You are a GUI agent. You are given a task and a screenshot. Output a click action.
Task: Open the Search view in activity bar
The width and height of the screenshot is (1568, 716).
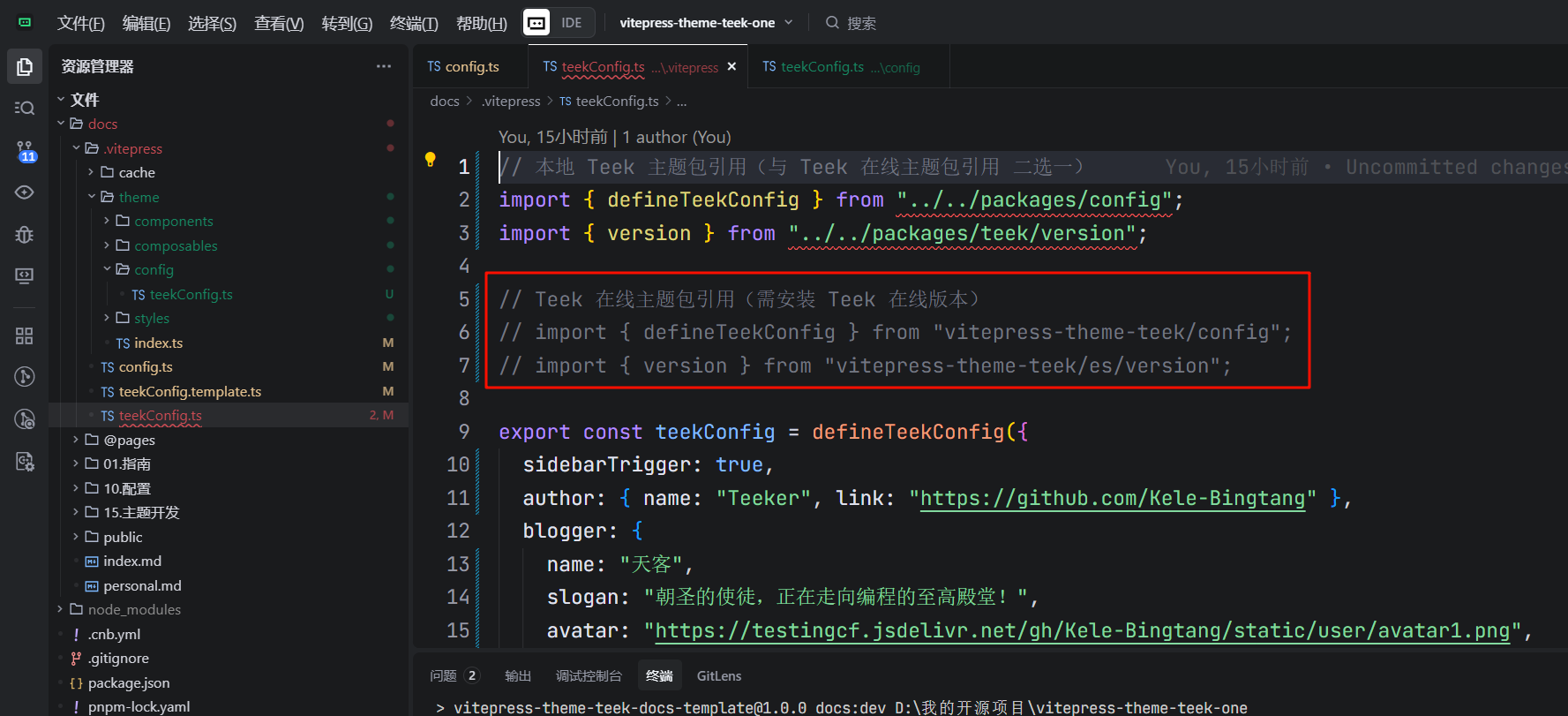coord(25,108)
